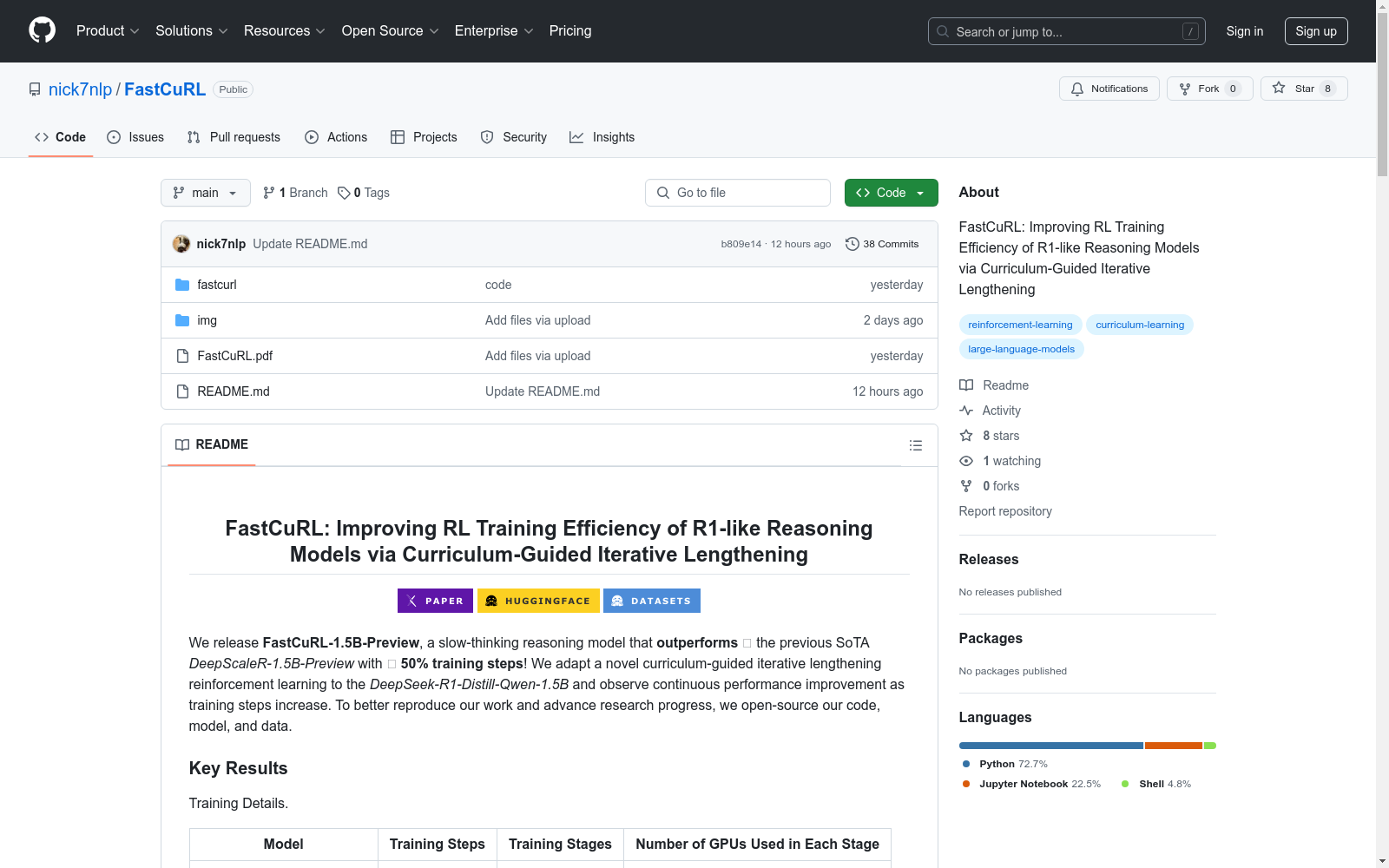This screenshot has height=868, width=1389.
Task: Click the README.md file icon
Action: pyautogui.click(x=182, y=391)
